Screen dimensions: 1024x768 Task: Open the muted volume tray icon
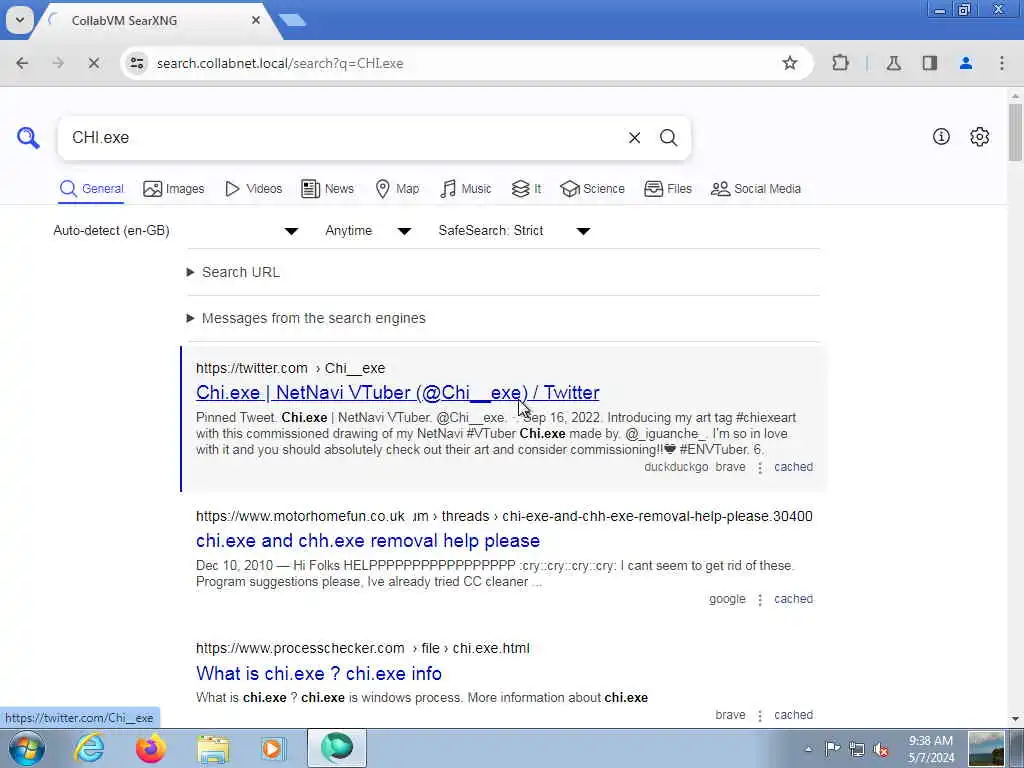[881, 749]
